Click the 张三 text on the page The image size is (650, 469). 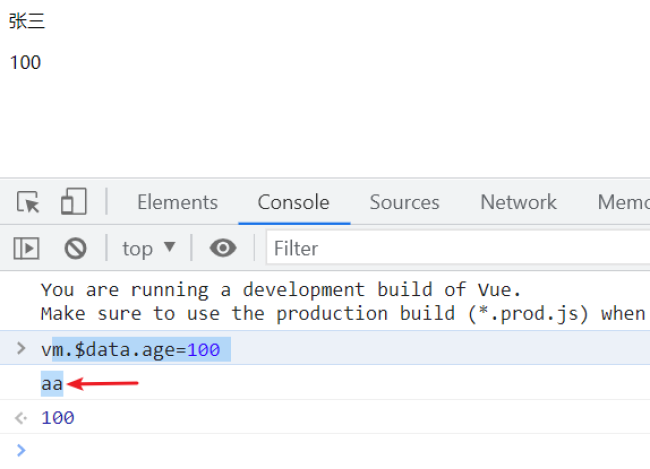[x=27, y=21]
